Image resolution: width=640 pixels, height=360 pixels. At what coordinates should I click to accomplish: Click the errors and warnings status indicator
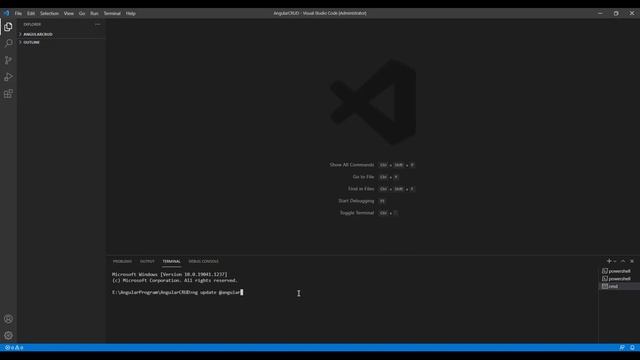[x=14, y=348]
